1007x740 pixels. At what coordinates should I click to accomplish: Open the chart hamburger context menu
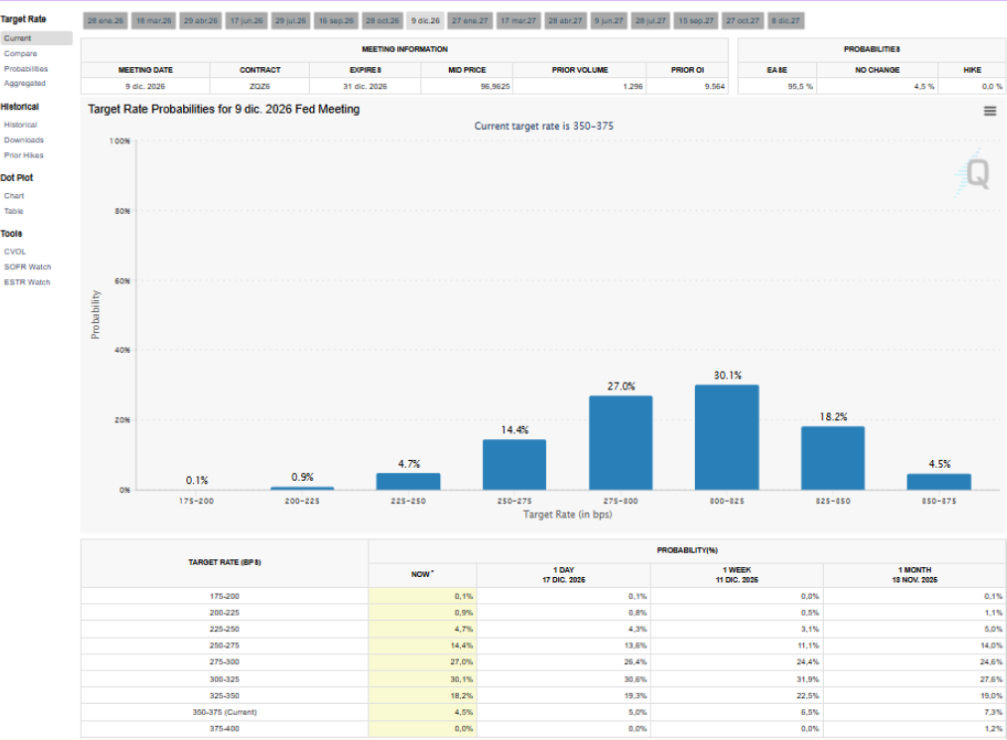(989, 112)
